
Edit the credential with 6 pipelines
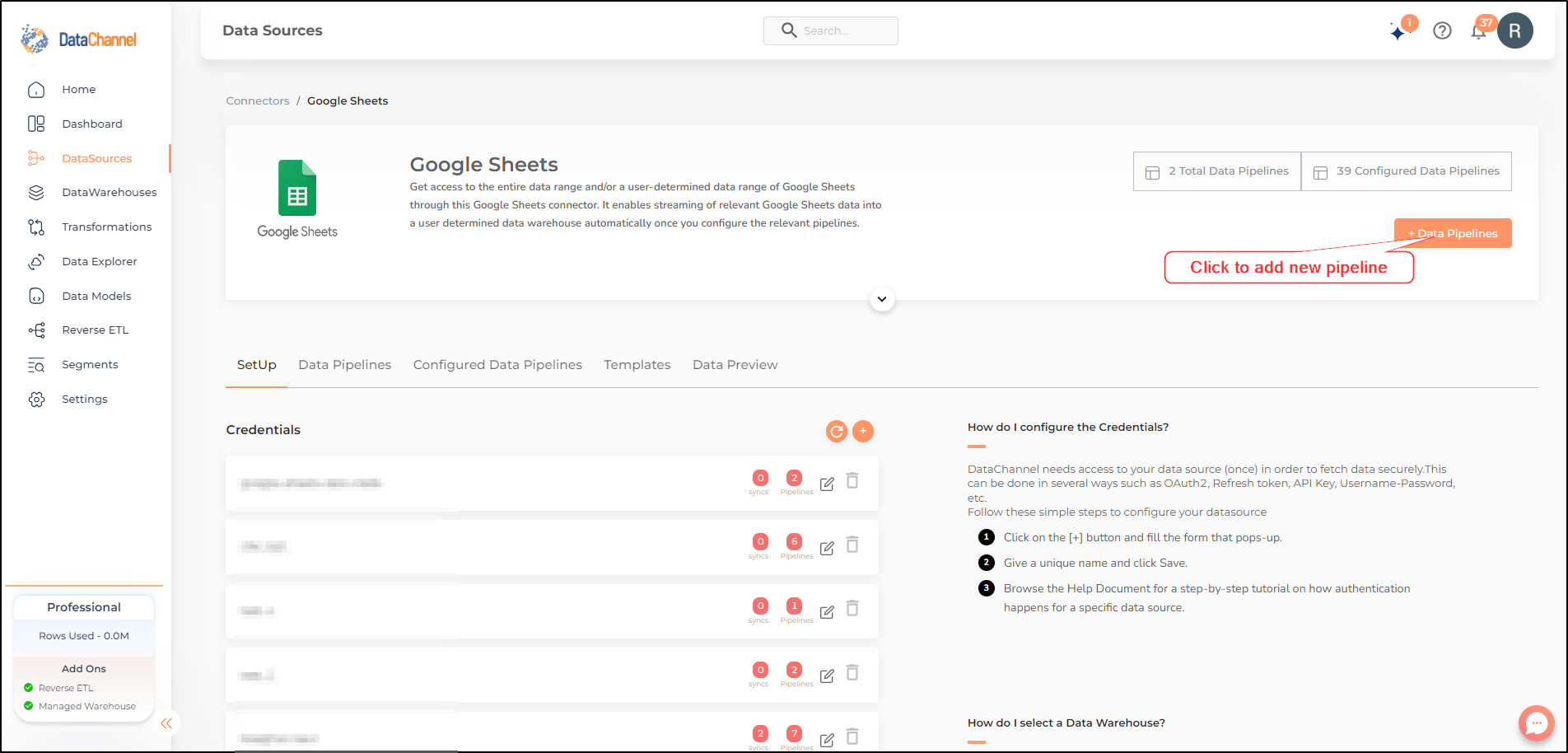[x=827, y=548]
